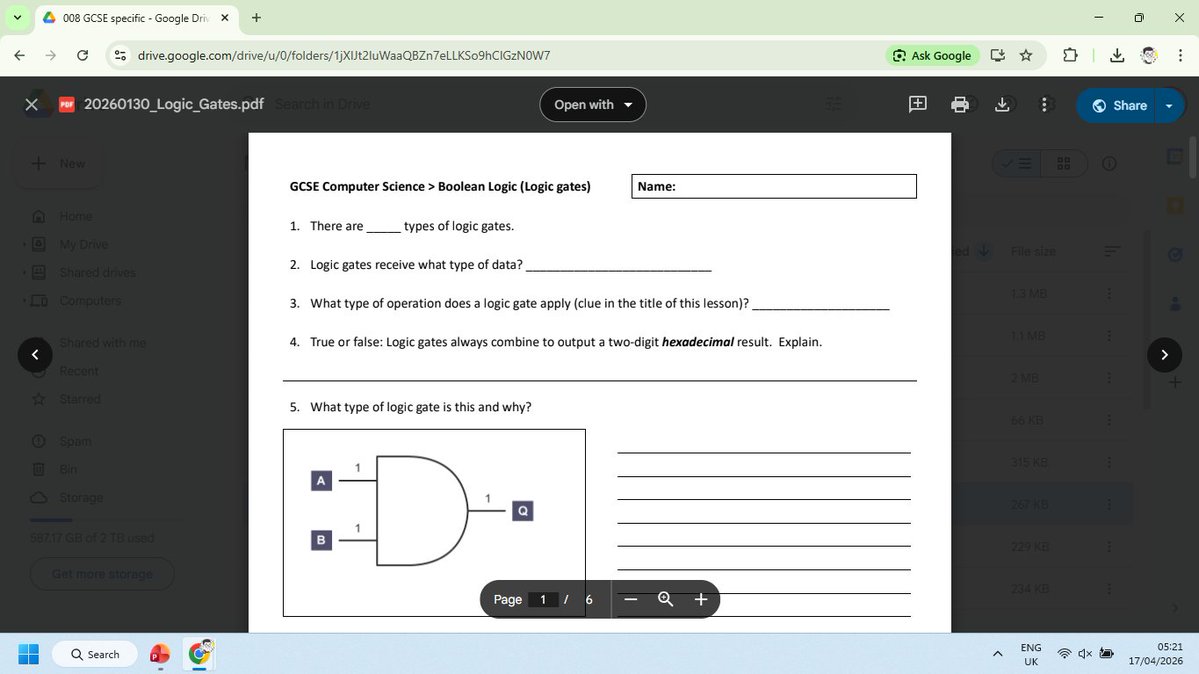Print the PDF with the printer icon
This screenshot has height=674, width=1199.
pyautogui.click(x=960, y=105)
